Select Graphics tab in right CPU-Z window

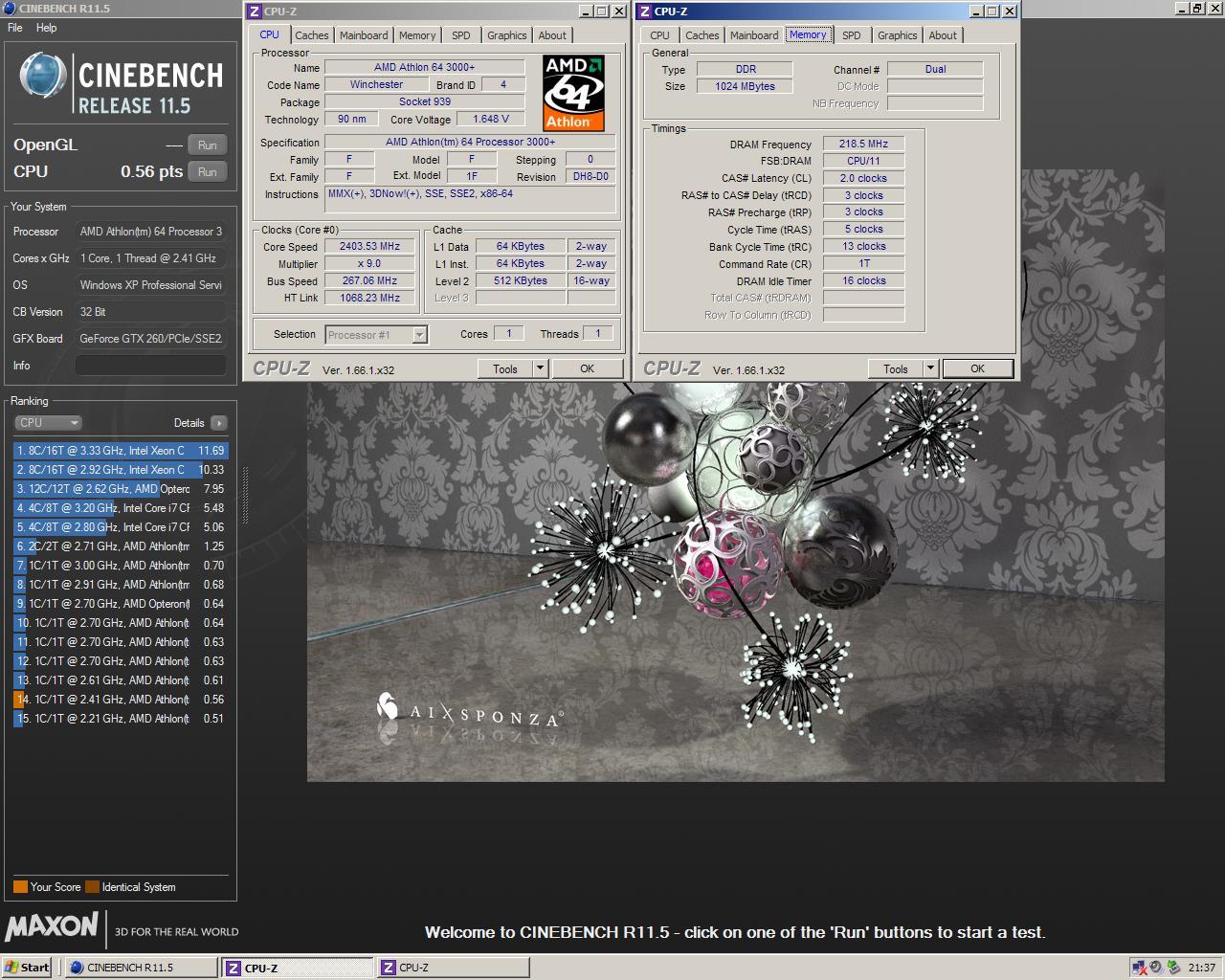[897, 35]
